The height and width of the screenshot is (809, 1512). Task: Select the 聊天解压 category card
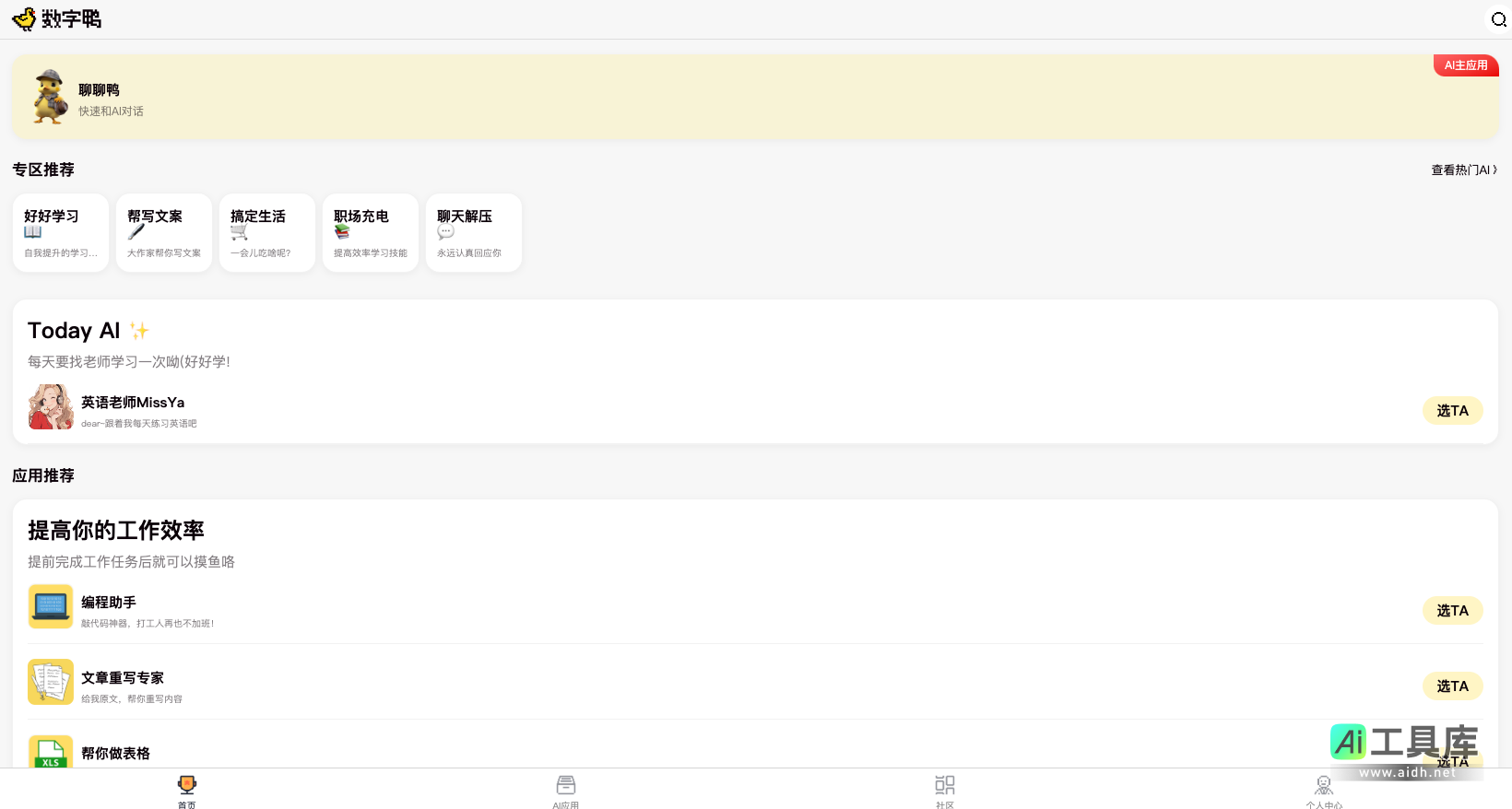click(x=474, y=233)
